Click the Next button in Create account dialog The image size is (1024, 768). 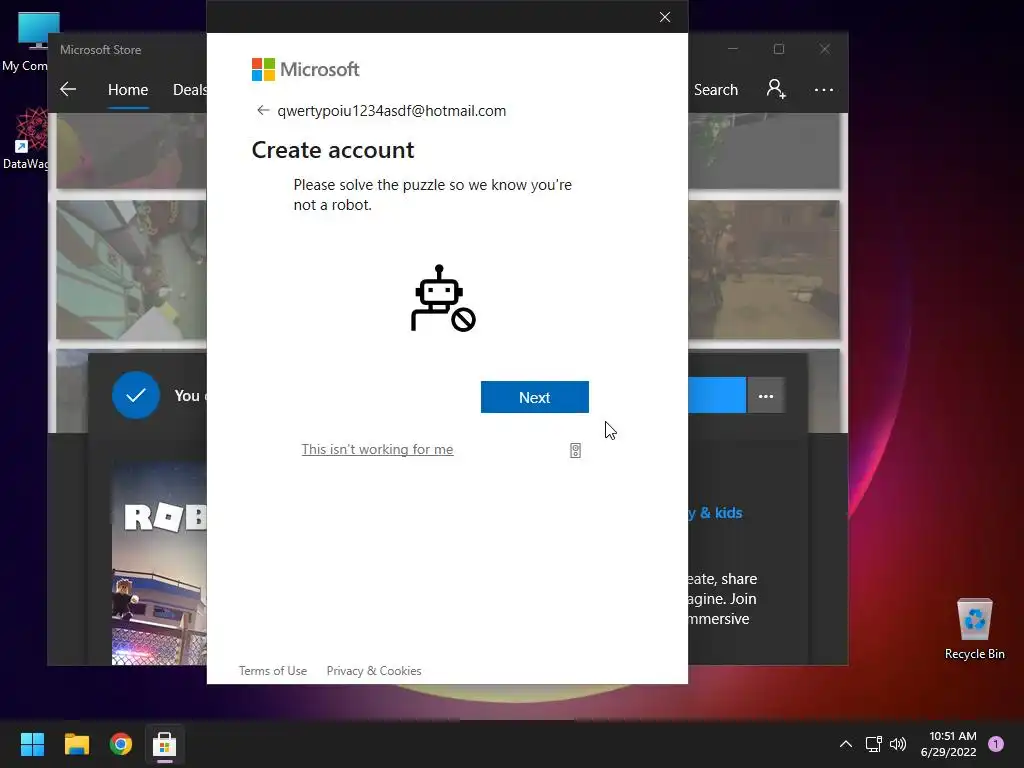(534, 397)
